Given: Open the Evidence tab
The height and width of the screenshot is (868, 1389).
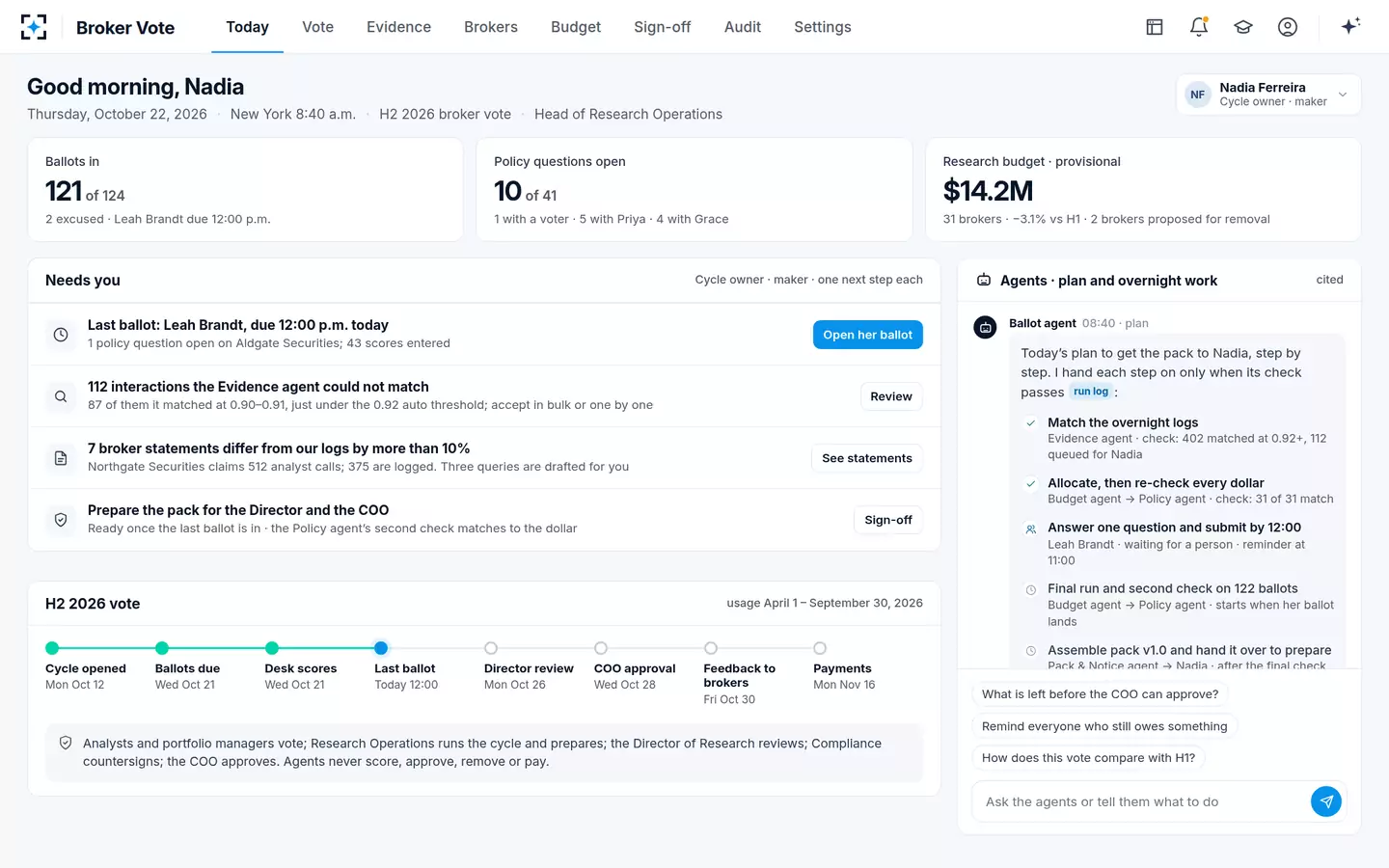Looking at the screenshot, I should pos(398,27).
